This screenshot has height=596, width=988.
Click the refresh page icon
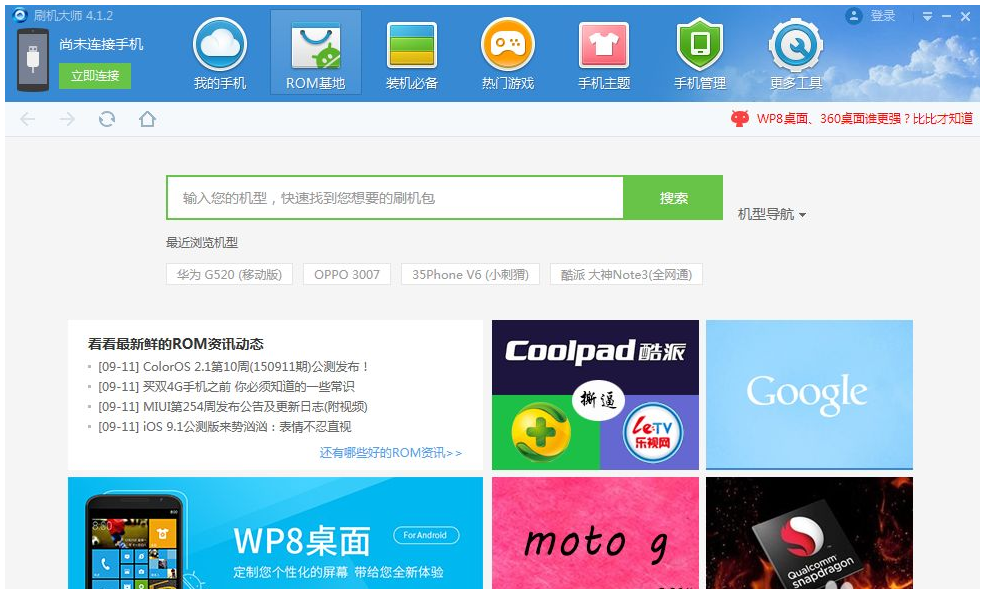(107, 119)
